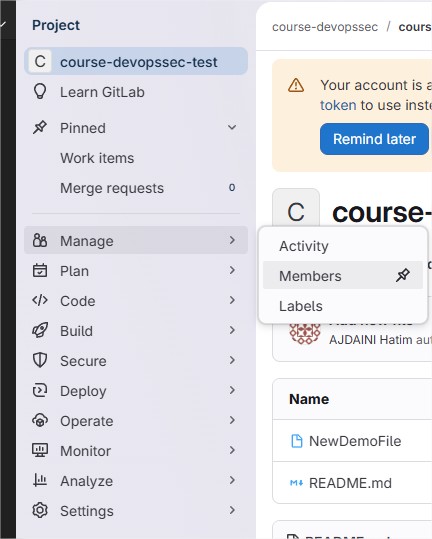The image size is (432, 539).
Task: Click the Analyze chart icon
Action: pyautogui.click(x=40, y=480)
